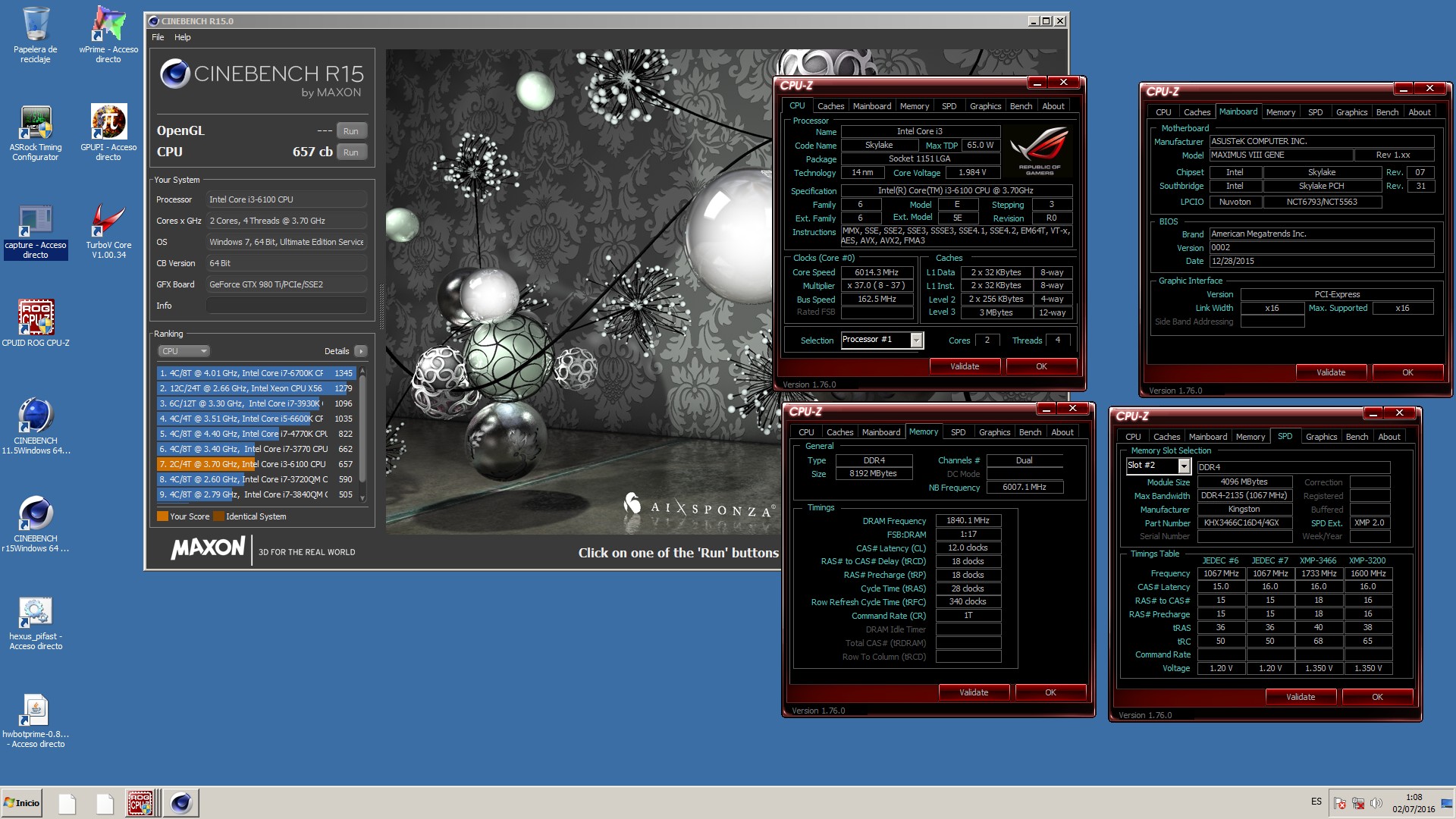Click Validate in Memory CPU-Z window

tap(974, 692)
